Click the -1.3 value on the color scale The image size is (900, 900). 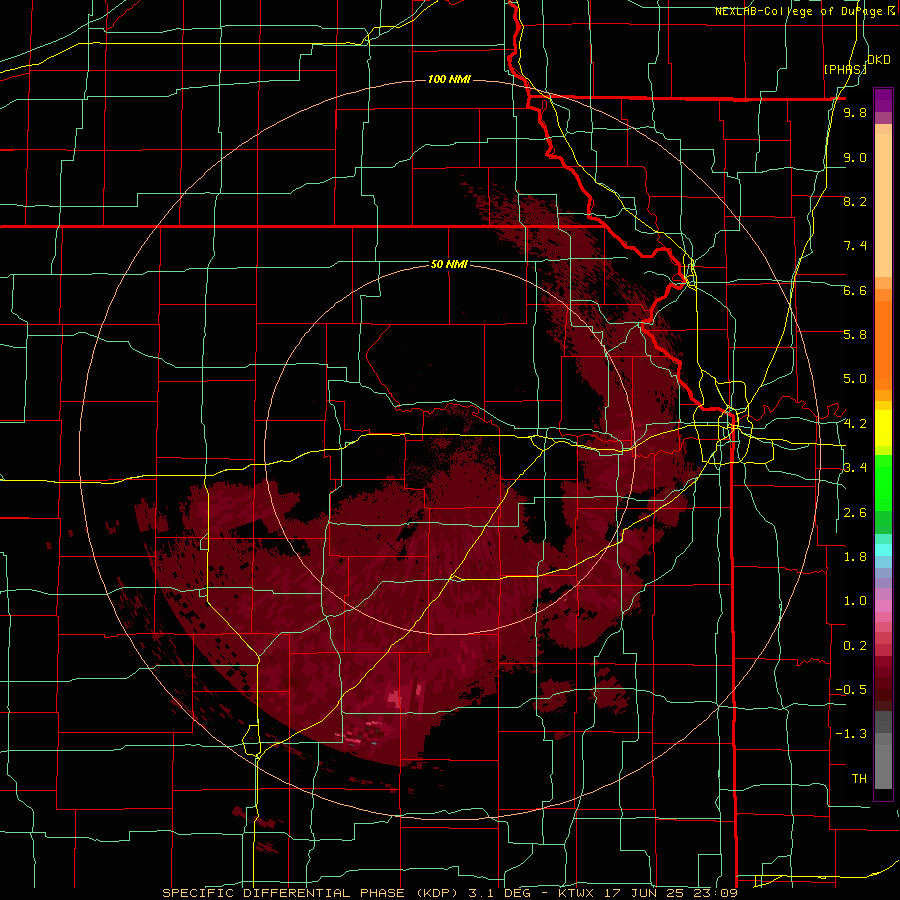[x=851, y=734]
